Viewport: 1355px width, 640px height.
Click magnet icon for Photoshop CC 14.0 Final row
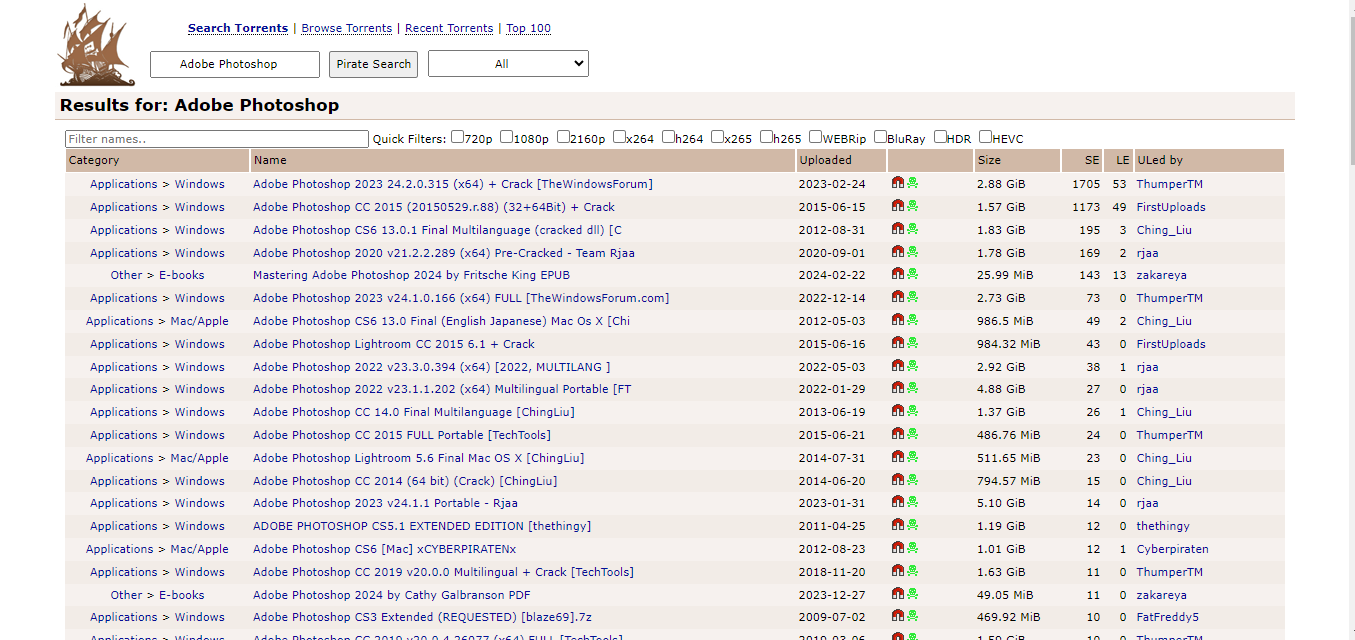(x=898, y=411)
